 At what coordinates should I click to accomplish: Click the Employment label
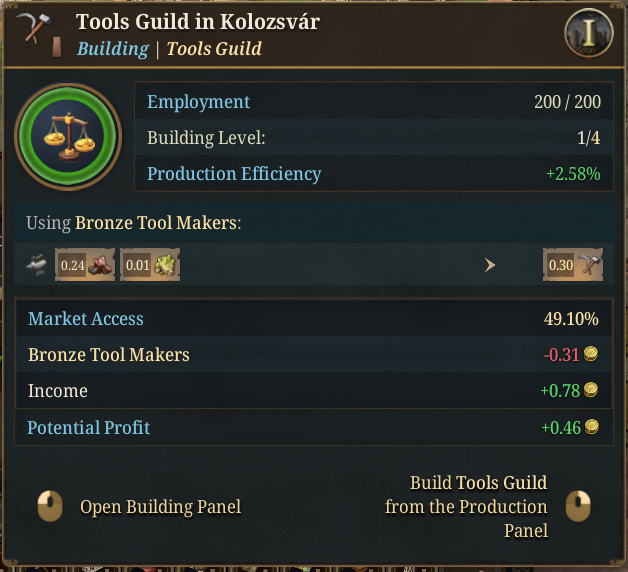[x=198, y=102]
